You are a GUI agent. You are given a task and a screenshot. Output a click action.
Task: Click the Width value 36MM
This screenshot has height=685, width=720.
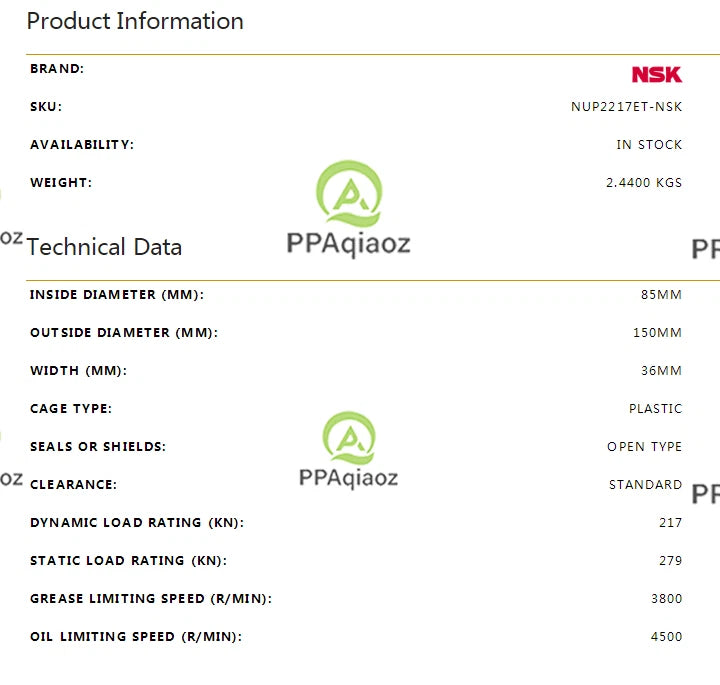[x=661, y=371]
